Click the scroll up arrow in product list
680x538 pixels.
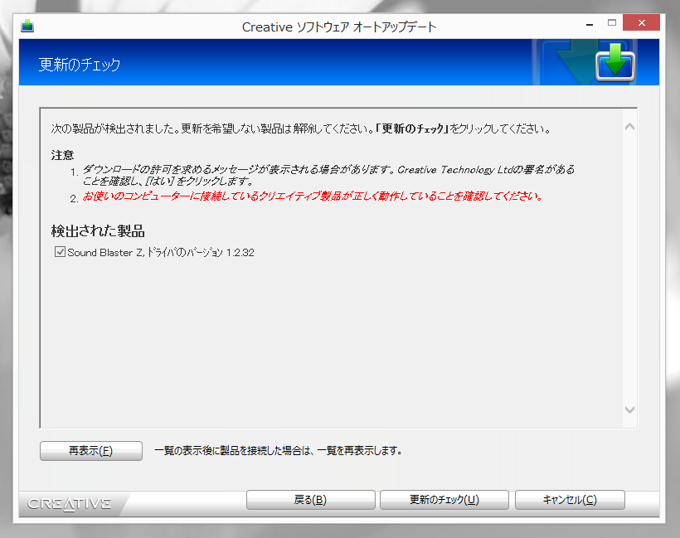click(630, 127)
